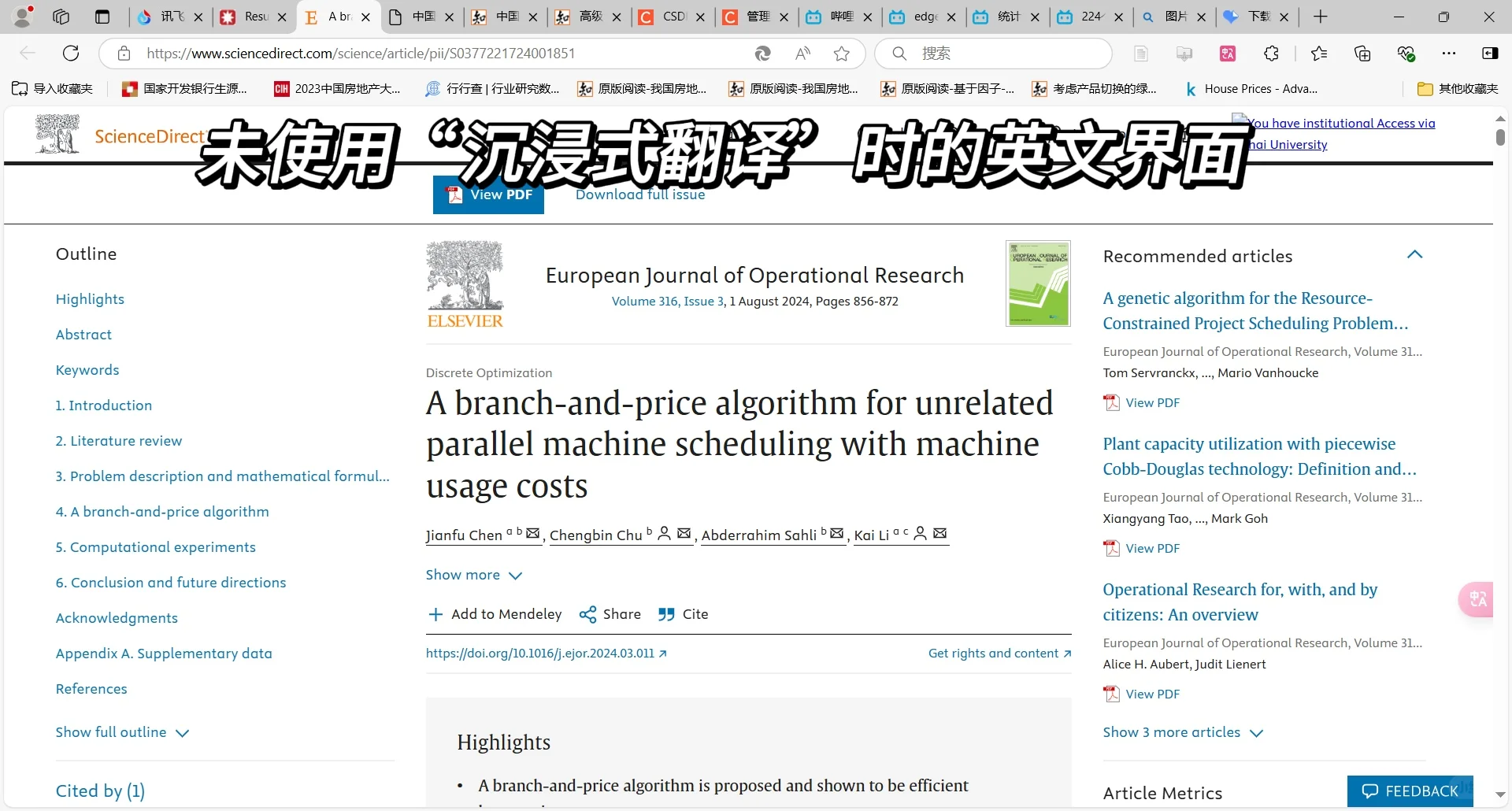Open the workspaces icon in title bar
Image resolution: width=1512 pixels, height=811 pixels.
tap(61, 17)
